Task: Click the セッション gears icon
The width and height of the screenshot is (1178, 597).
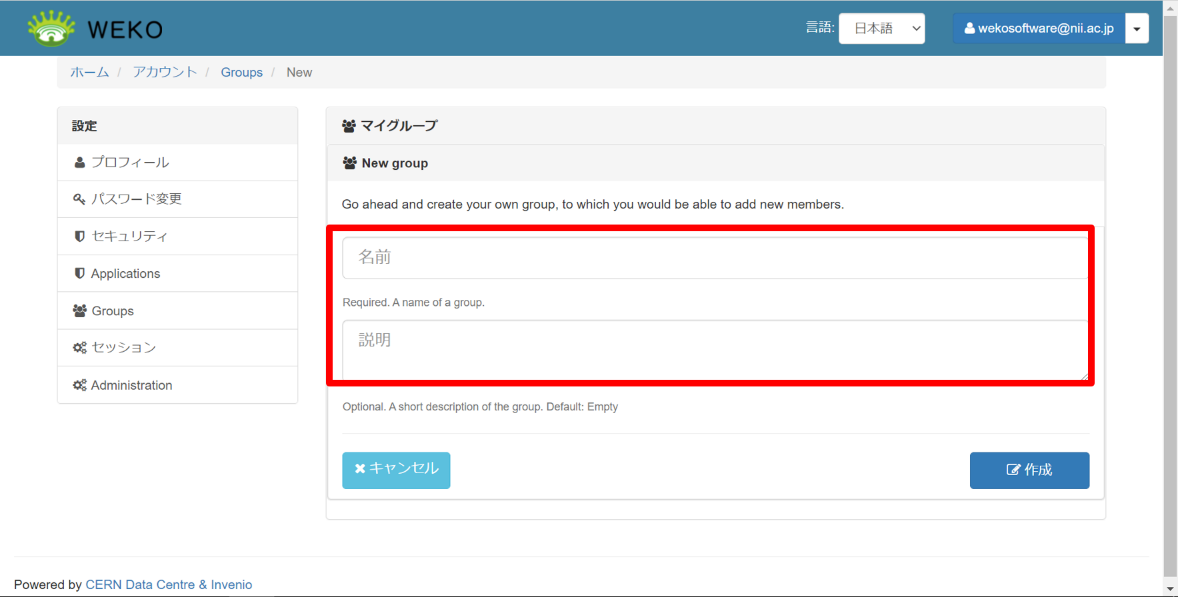Action: click(79, 348)
